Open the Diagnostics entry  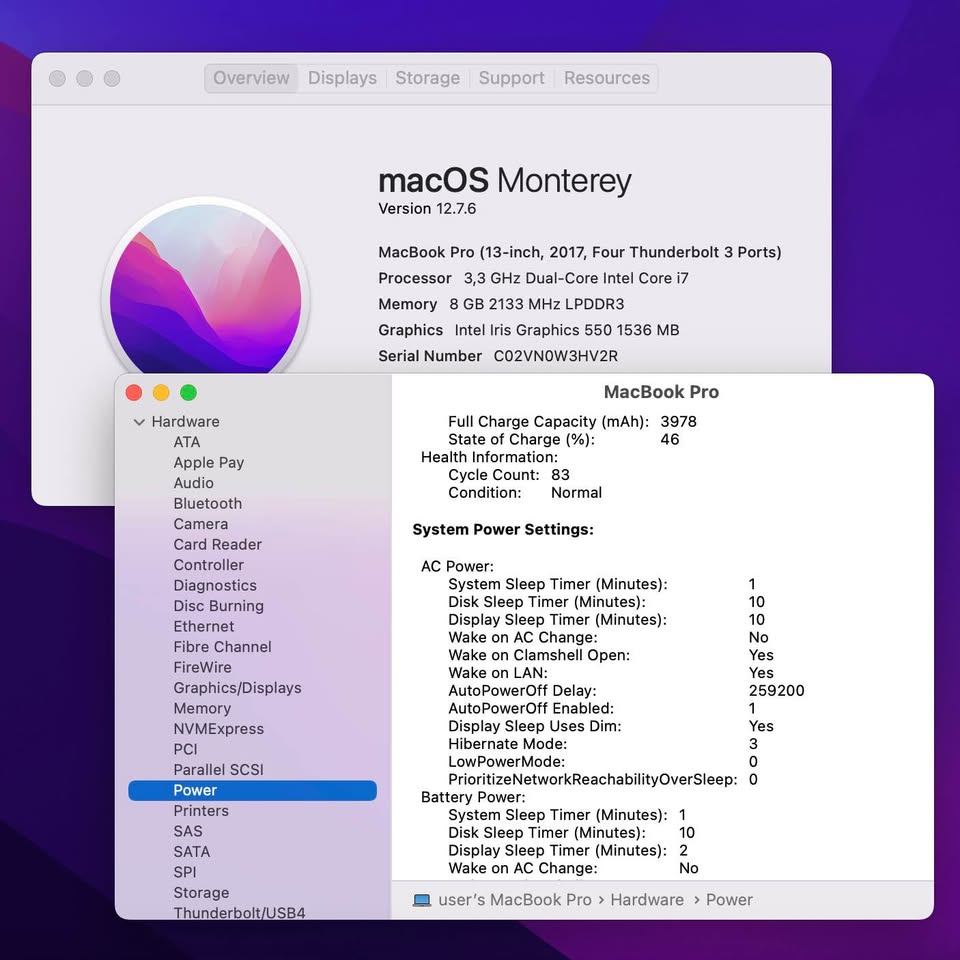point(215,585)
